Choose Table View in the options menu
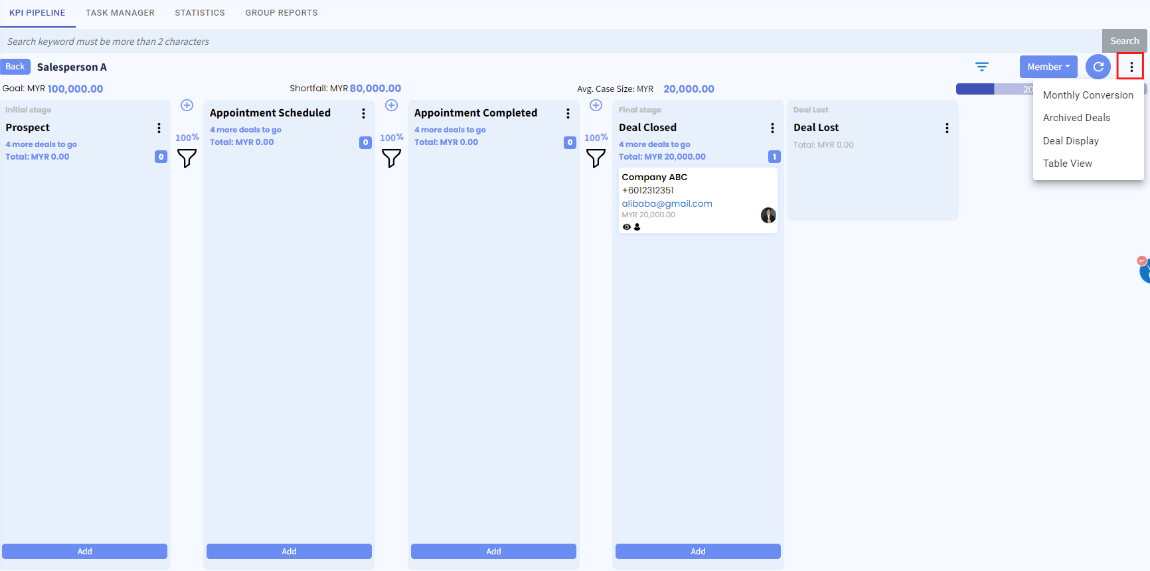1150x571 pixels. pyautogui.click(x=1067, y=163)
